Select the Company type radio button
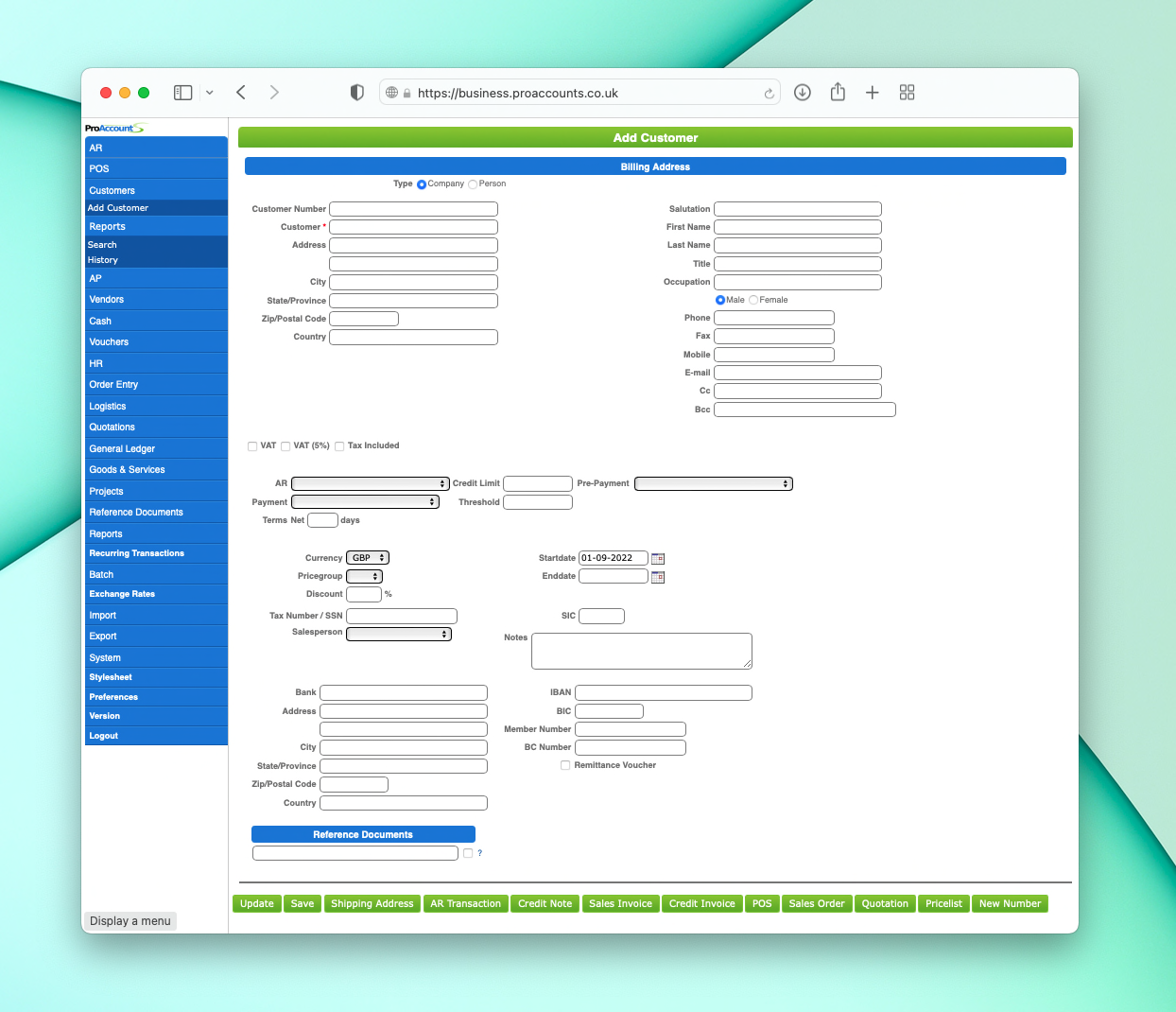Viewport: 1176px width, 1012px height. [422, 184]
